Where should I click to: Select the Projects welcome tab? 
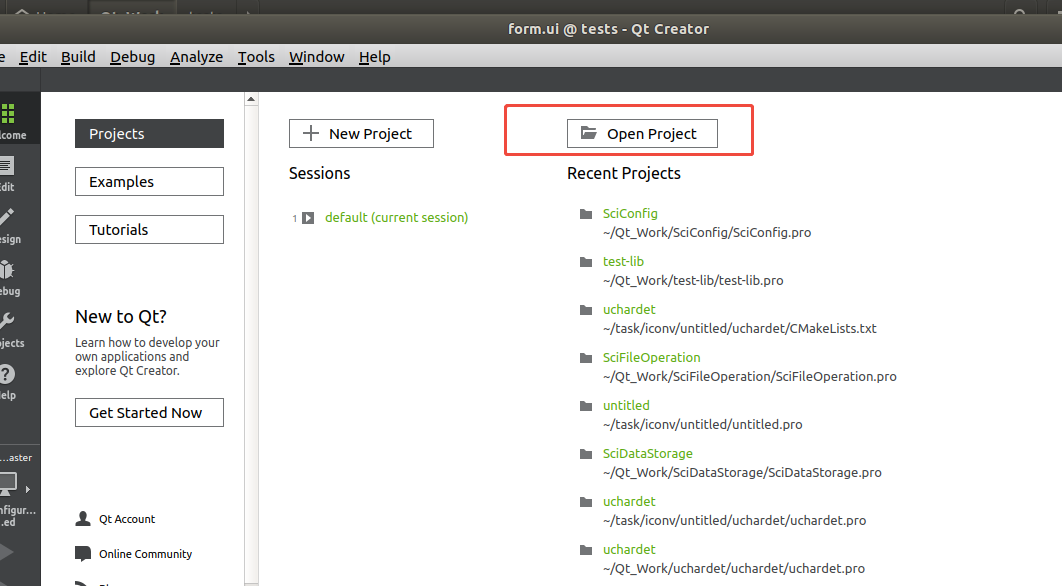[x=149, y=133]
